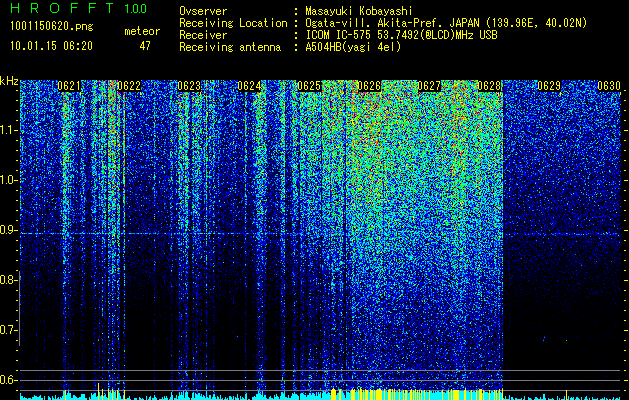The height and width of the screenshot is (400, 629).
Task: Click the meteor count value 47
Action: click(x=145, y=46)
